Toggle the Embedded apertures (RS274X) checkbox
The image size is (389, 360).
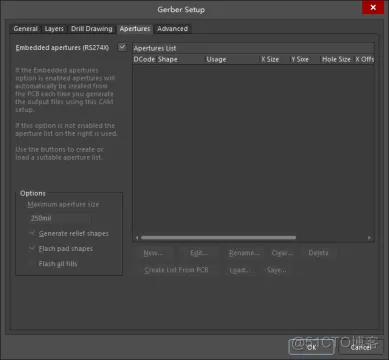pyautogui.click(x=122, y=47)
